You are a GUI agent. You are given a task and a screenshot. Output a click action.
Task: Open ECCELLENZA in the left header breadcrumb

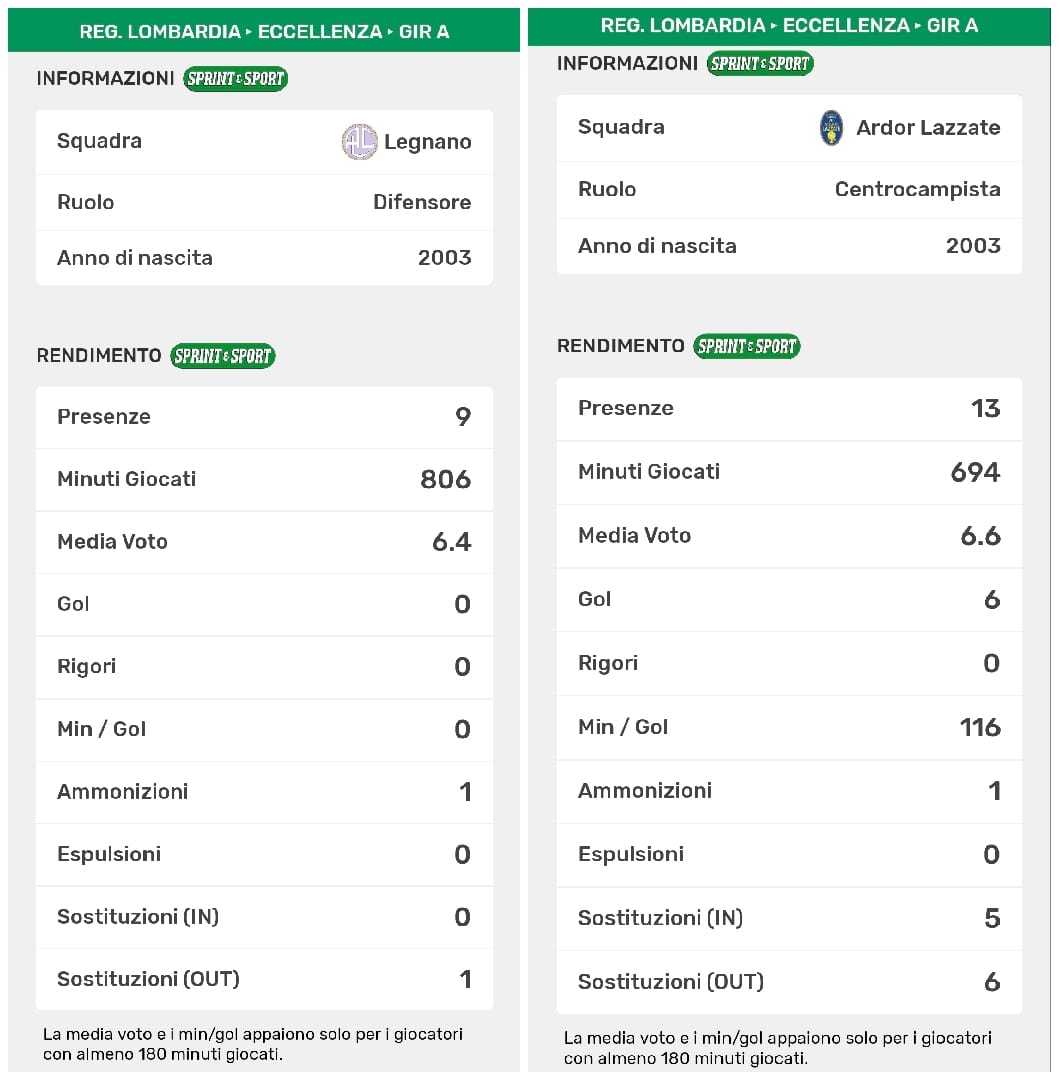319,32
